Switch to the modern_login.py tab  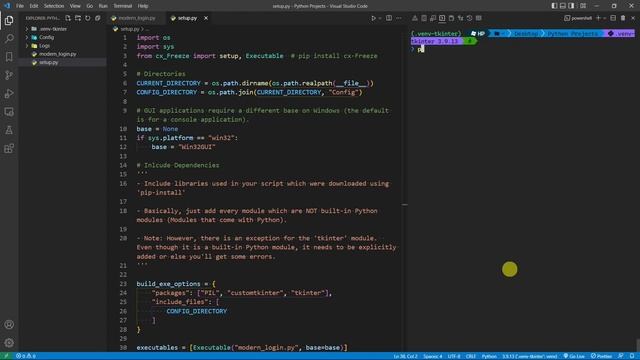137,18
